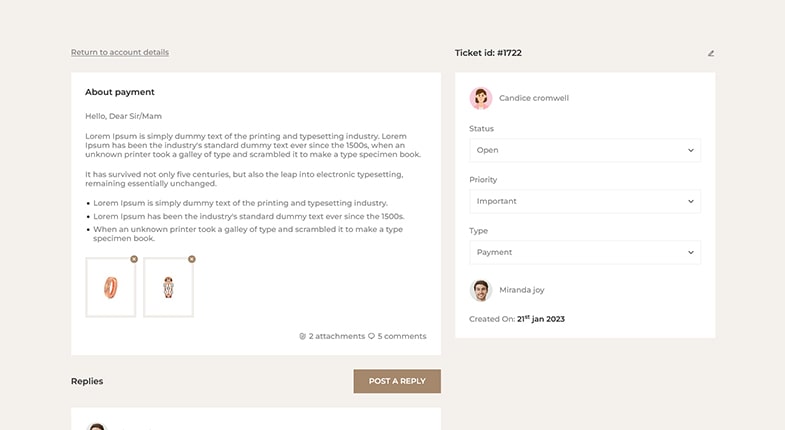785x430 pixels.
Task: Click the Post a Reply button
Action: (x=397, y=381)
